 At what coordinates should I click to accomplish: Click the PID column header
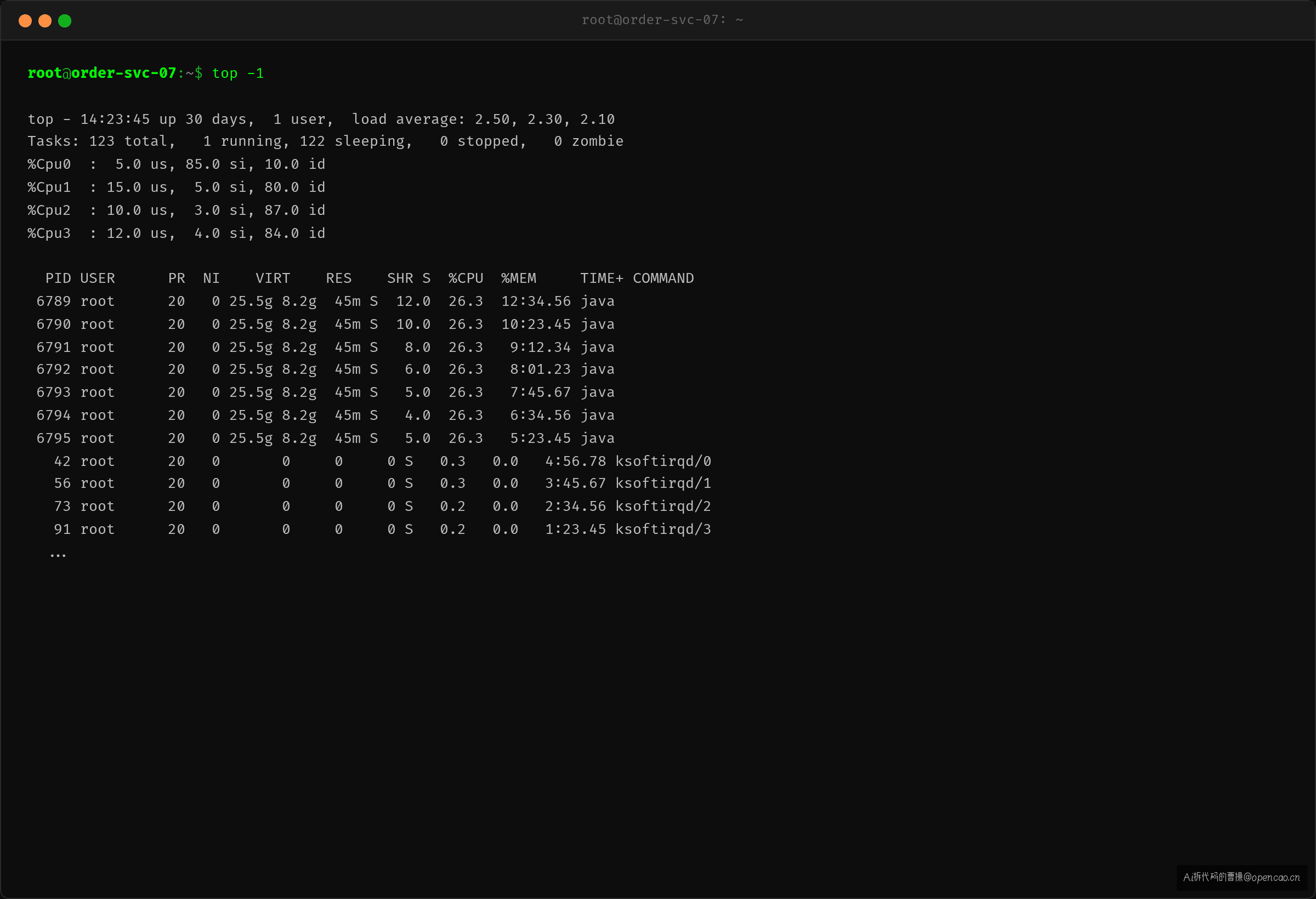(x=58, y=278)
